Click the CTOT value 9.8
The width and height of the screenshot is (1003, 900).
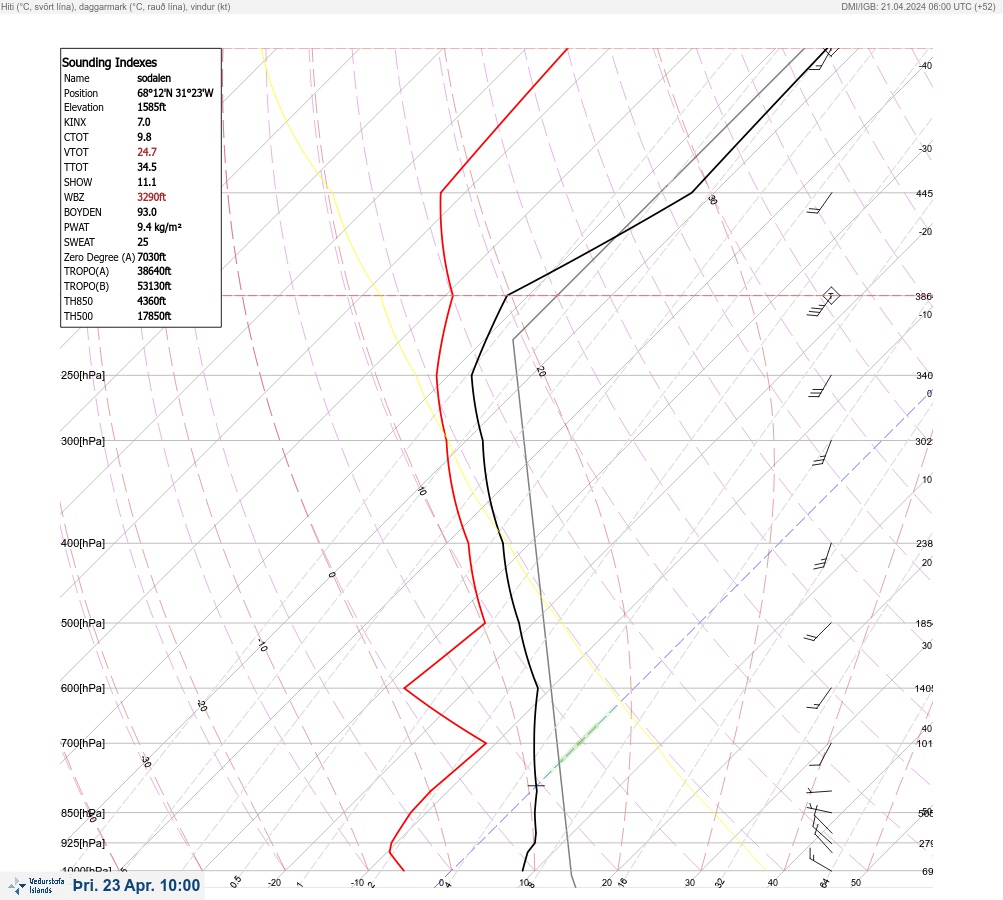click(x=145, y=137)
